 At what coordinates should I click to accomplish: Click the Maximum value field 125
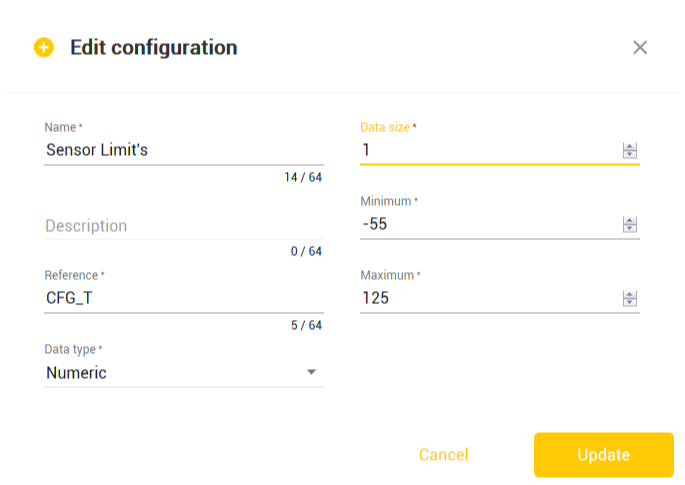(490, 298)
